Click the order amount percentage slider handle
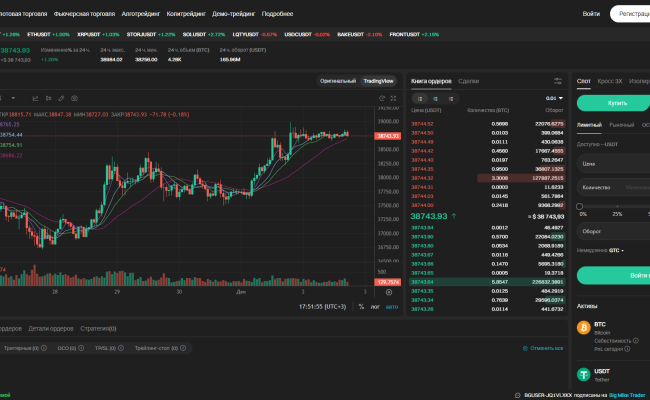This screenshot has height=400, width=650. (x=581, y=205)
